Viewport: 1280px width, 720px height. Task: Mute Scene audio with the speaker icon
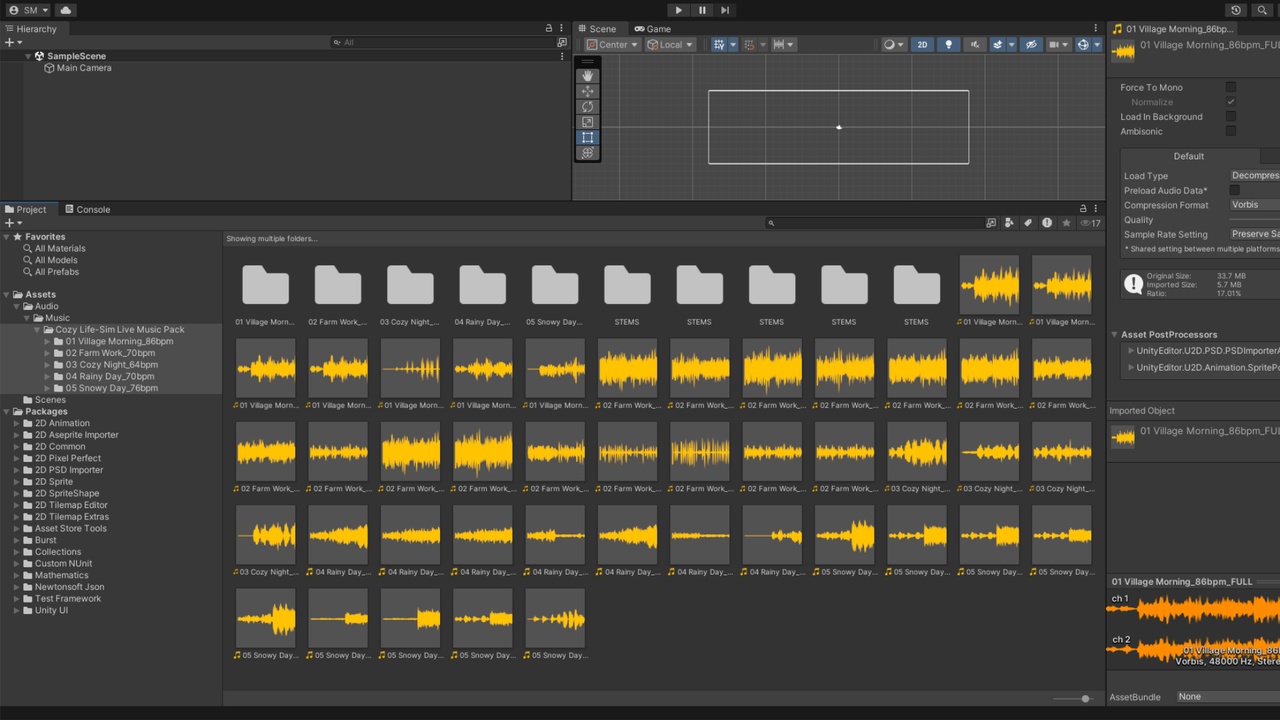click(974, 44)
